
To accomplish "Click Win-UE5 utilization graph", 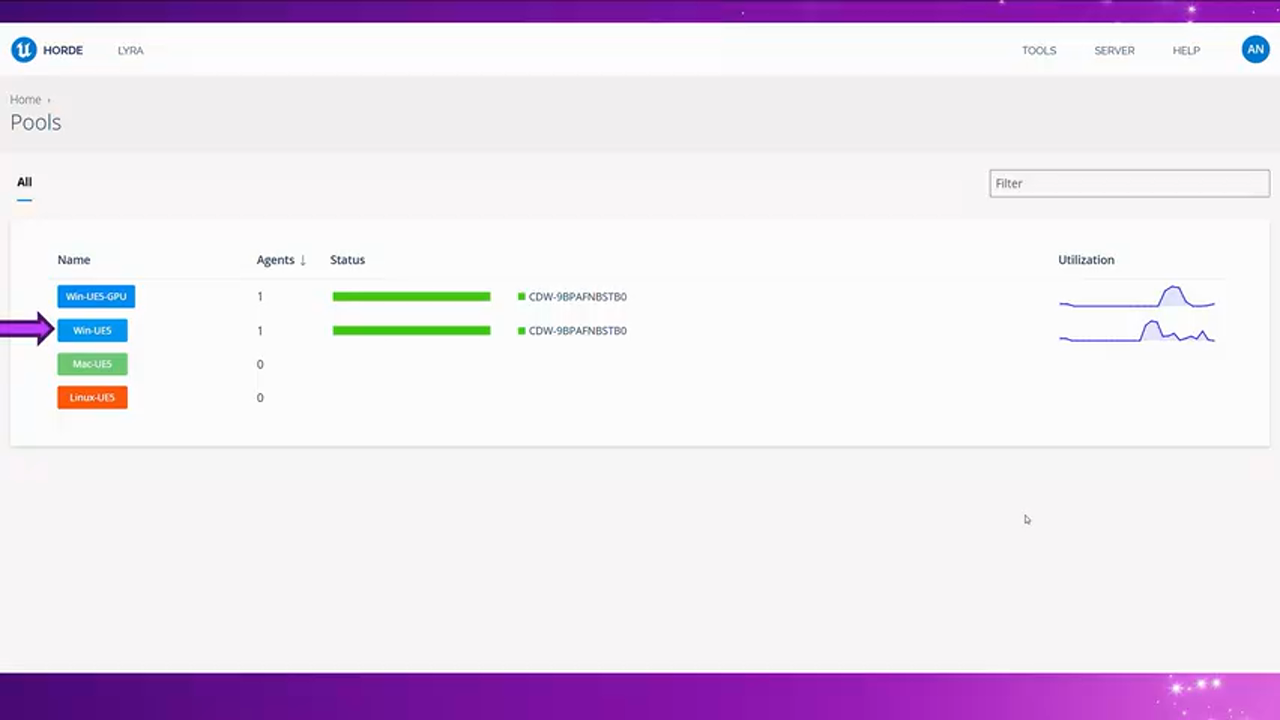I will click(x=1137, y=331).
